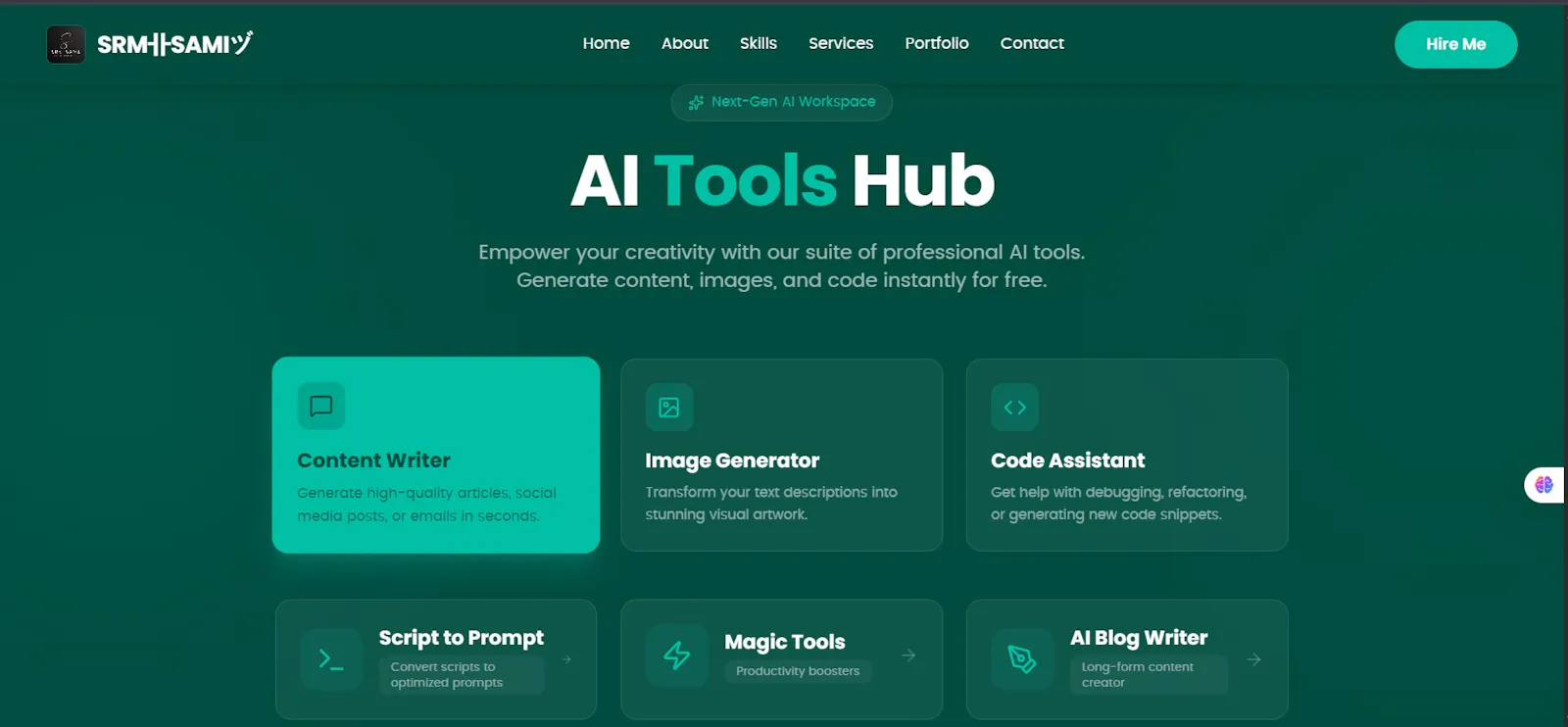Open the About nav link
The height and width of the screenshot is (727, 1568).
point(684,43)
